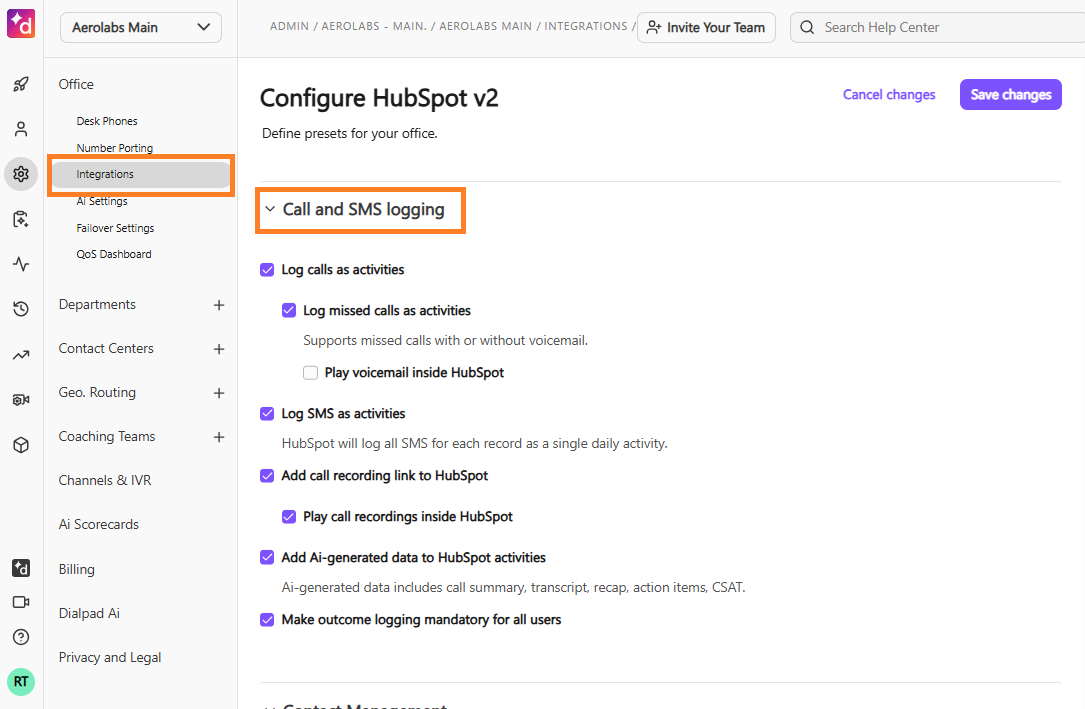Open Desk Phones settings

[x=107, y=121]
